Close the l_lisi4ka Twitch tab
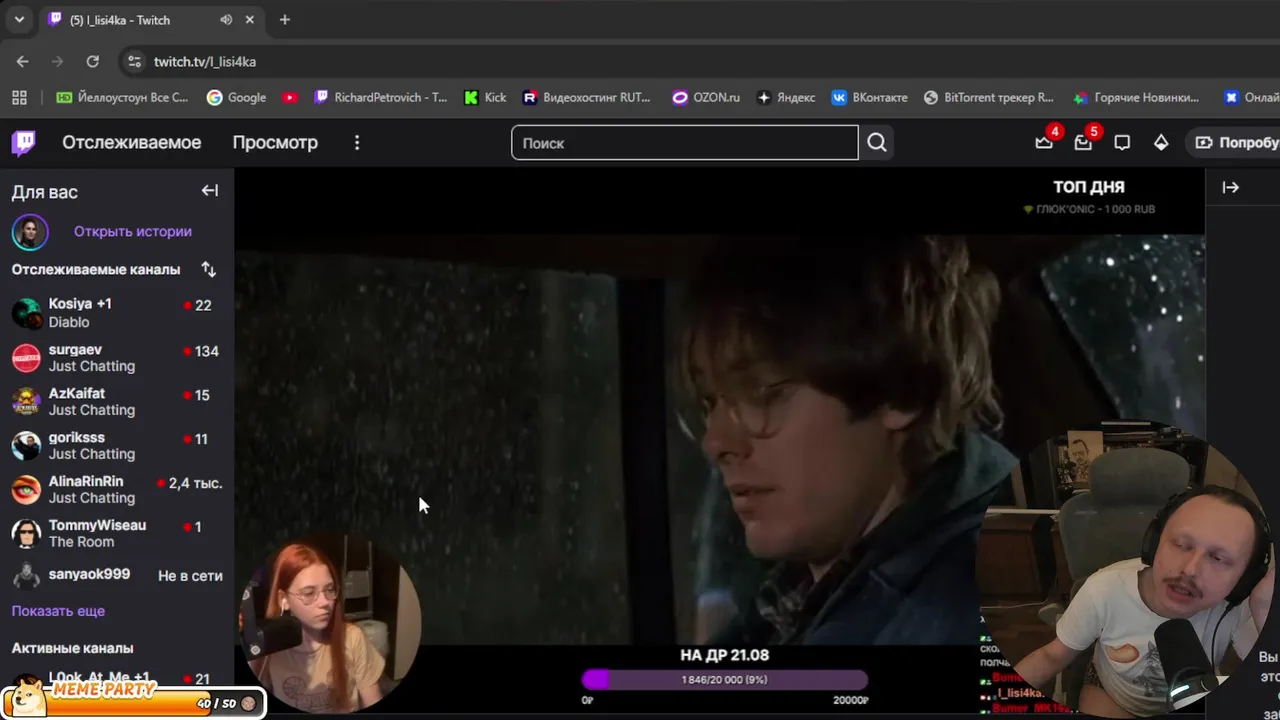The width and height of the screenshot is (1280, 720). pyautogui.click(x=249, y=20)
